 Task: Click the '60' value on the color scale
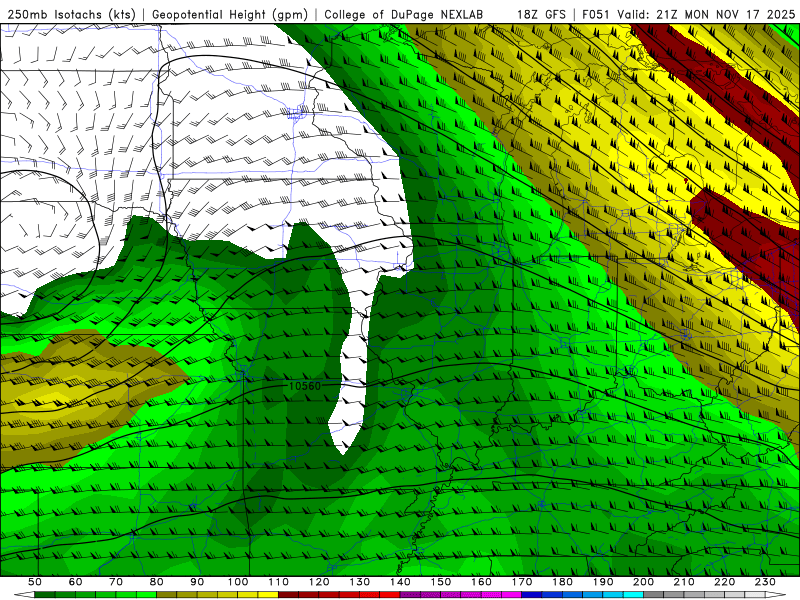76,582
